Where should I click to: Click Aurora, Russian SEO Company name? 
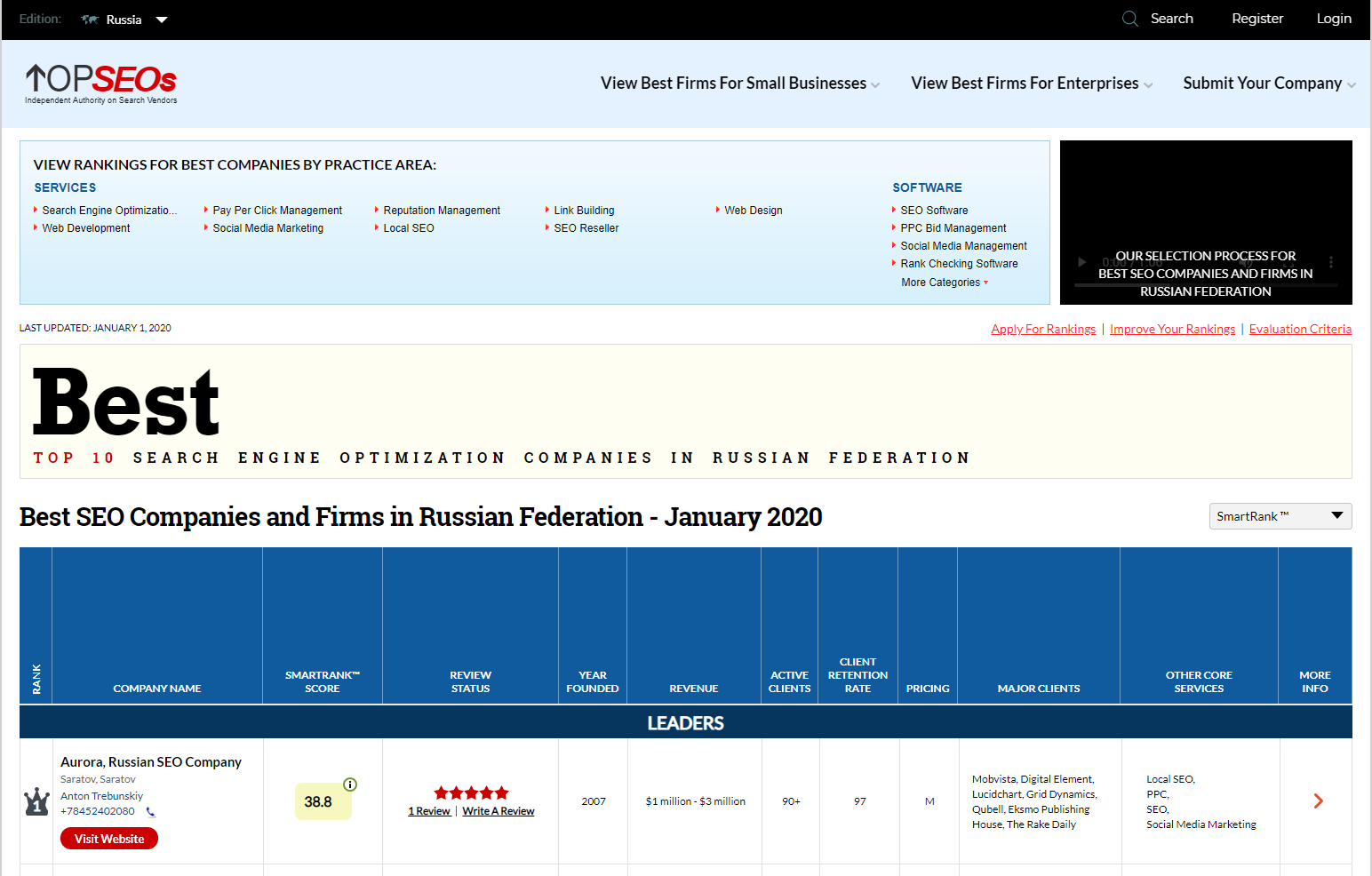(x=151, y=762)
